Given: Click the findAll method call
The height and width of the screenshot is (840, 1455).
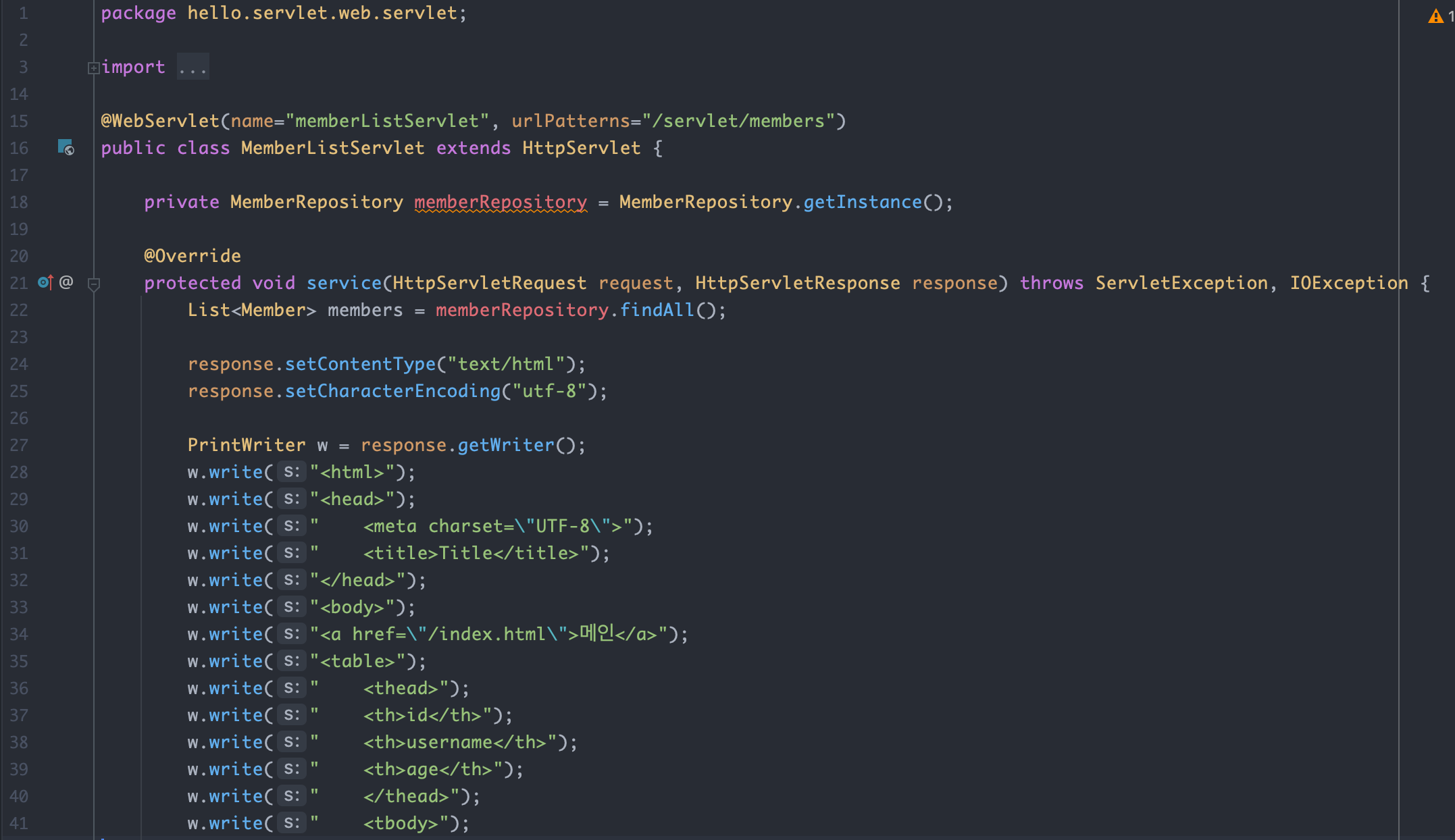Looking at the screenshot, I should click(657, 310).
